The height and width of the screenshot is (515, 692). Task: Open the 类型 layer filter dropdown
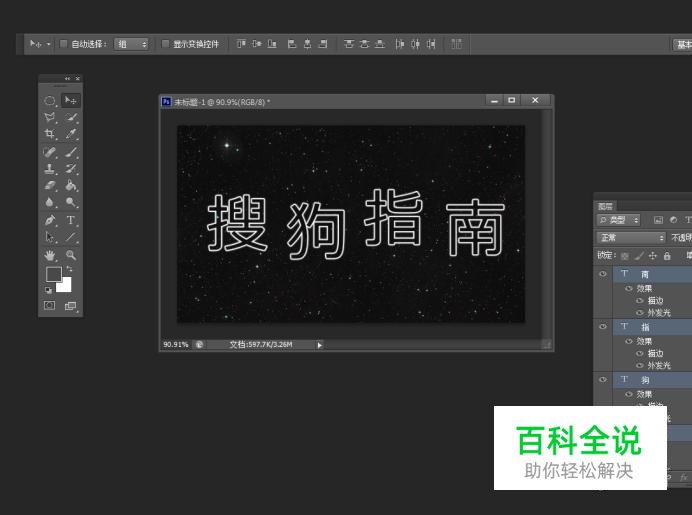tap(618, 220)
